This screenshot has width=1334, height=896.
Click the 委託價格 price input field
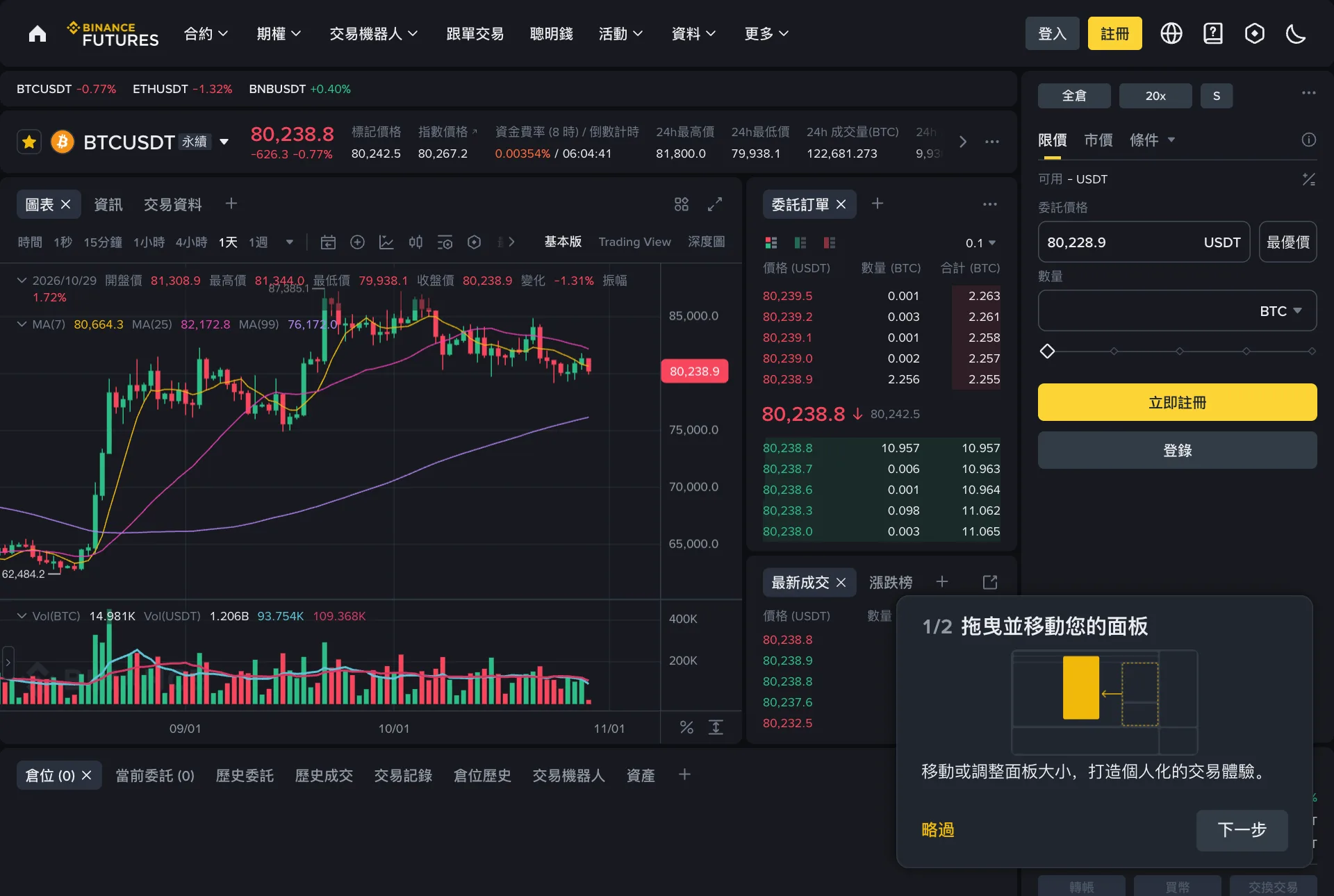[1144, 242]
